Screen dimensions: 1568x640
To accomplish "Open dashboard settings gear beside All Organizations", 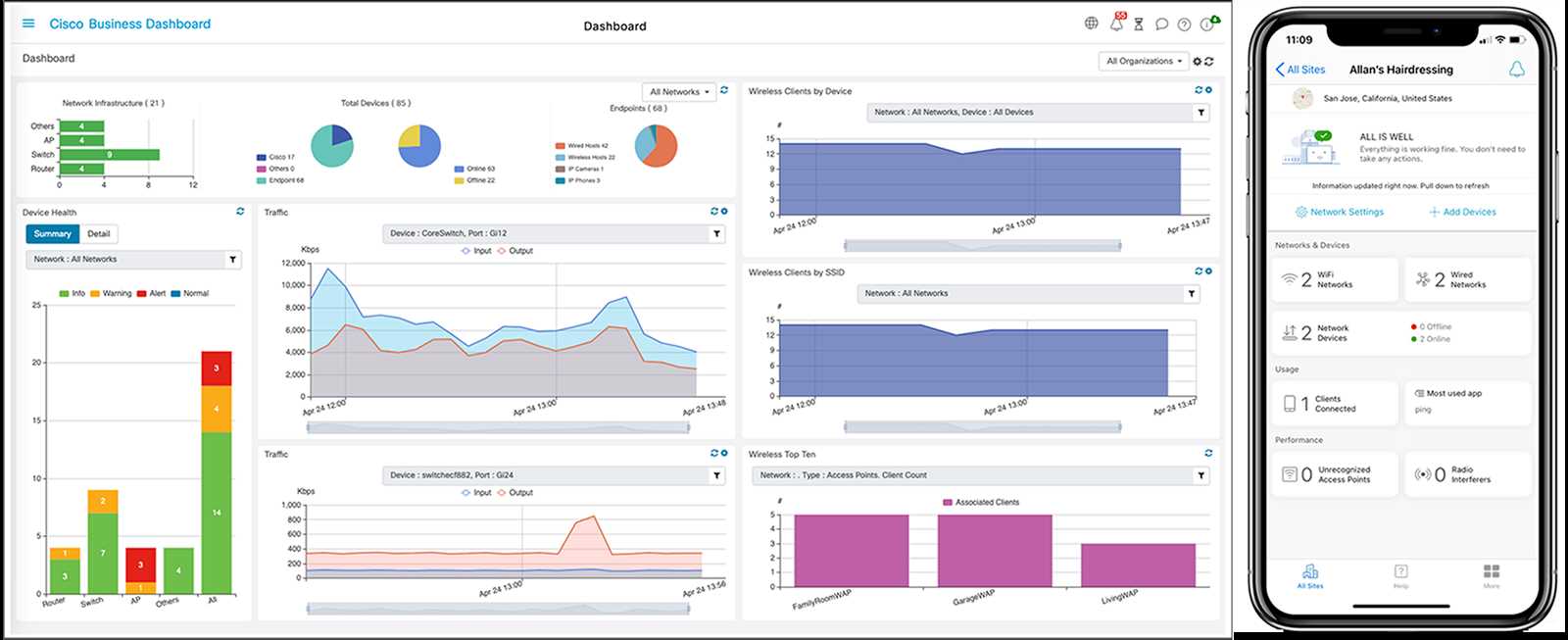I will click(x=1198, y=61).
